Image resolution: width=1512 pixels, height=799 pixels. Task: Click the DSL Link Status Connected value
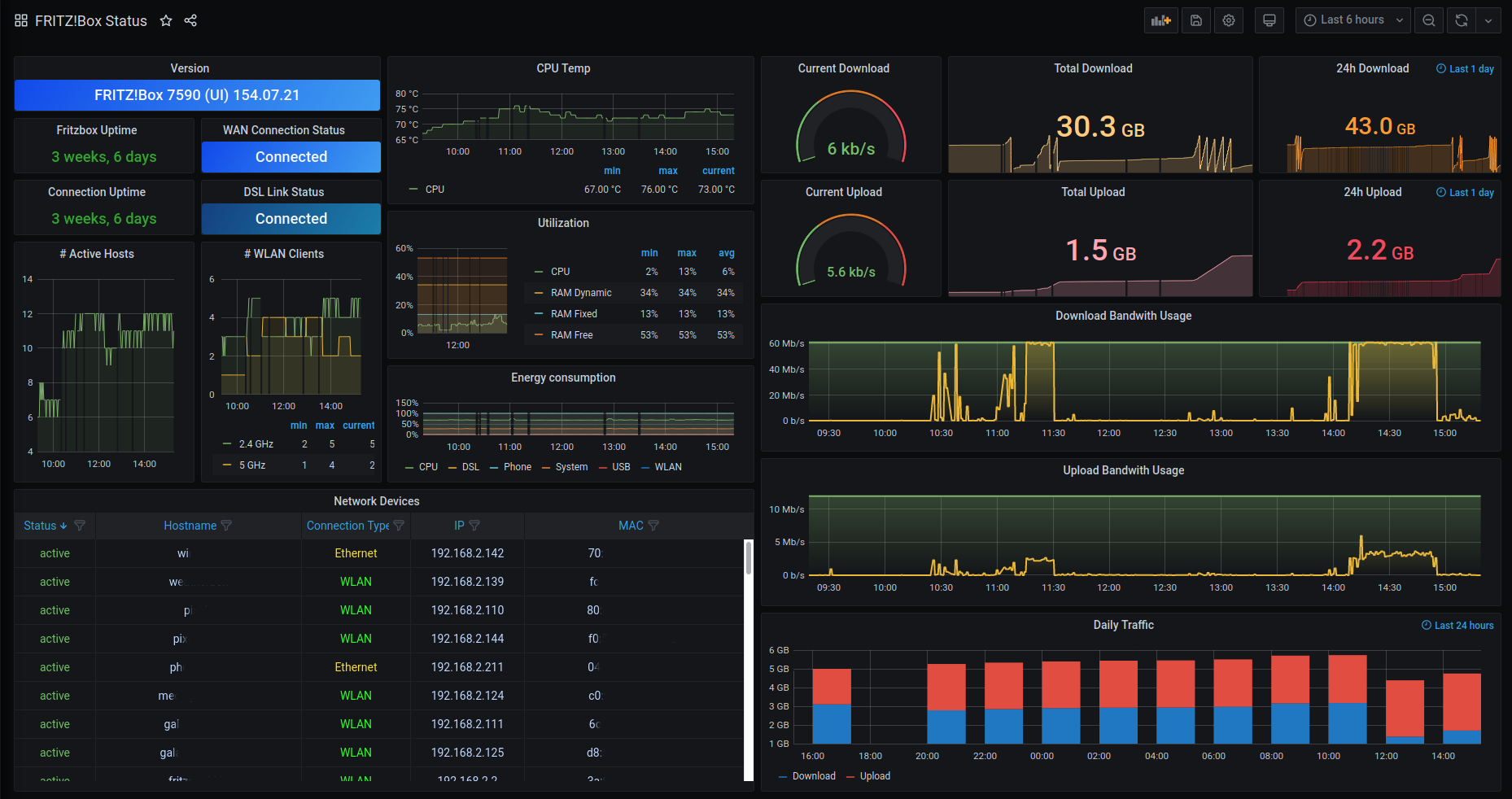pyautogui.click(x=291, y=219)
